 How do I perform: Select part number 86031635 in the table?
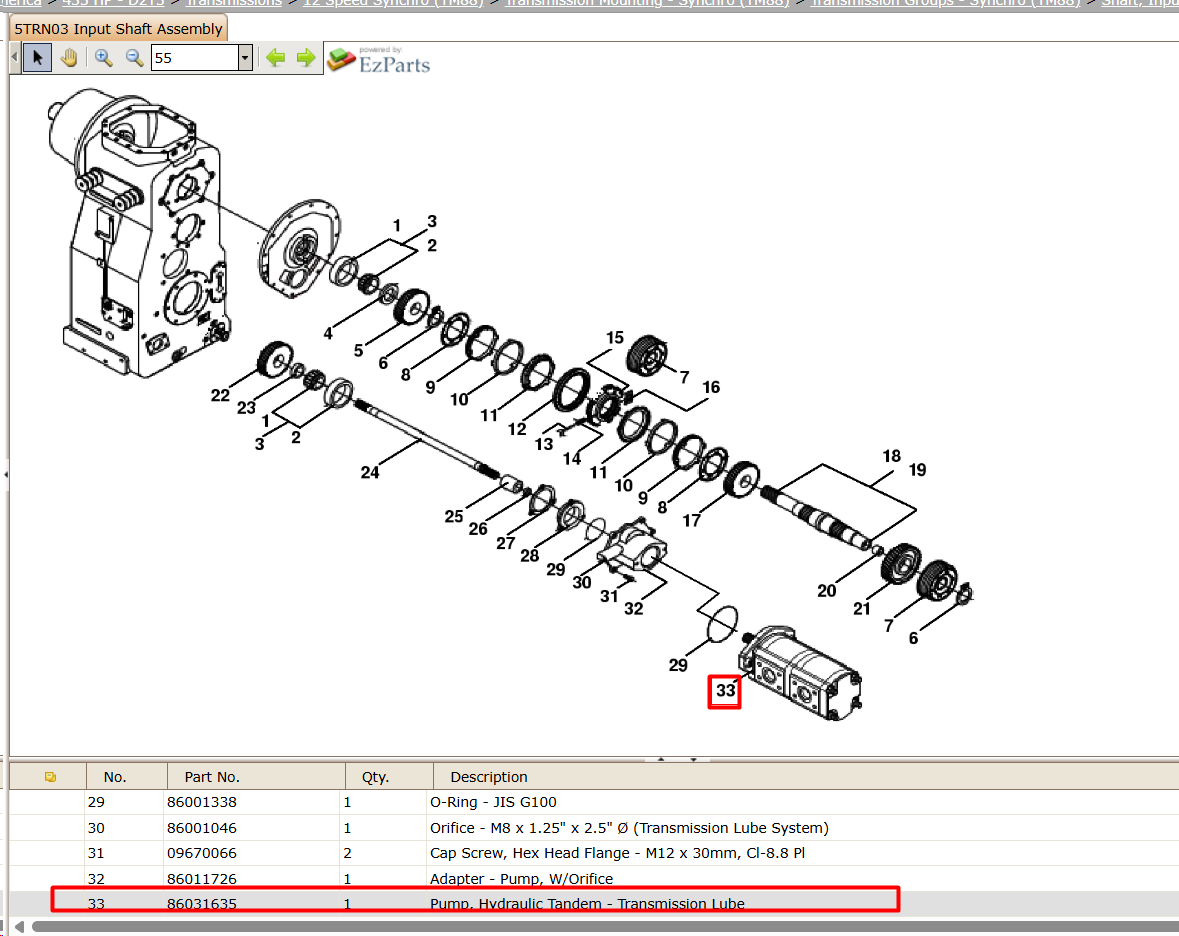click(202, 904)
